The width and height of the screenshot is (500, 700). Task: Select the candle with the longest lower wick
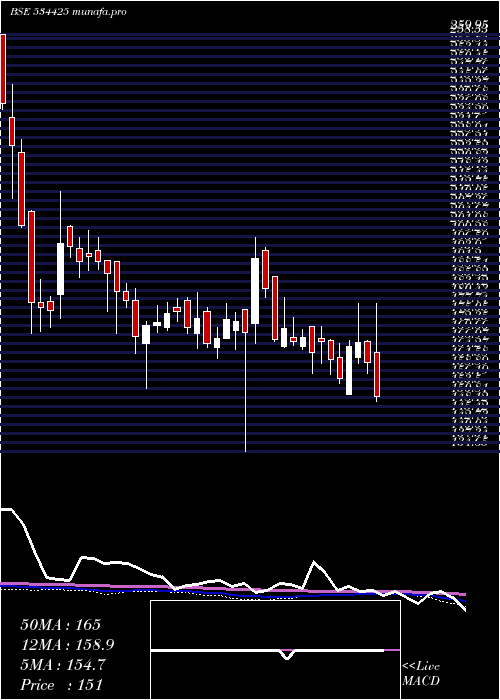tap(245, 380)
